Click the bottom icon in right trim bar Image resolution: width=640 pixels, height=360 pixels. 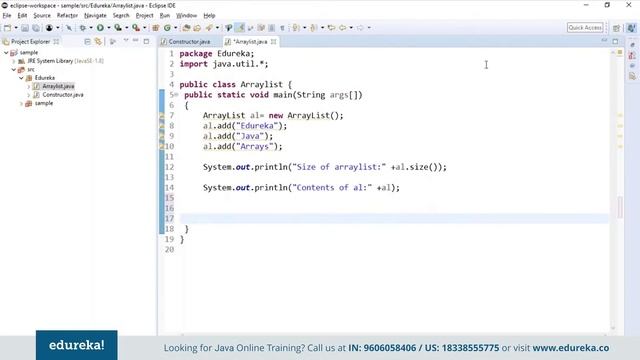click(632, 76)
